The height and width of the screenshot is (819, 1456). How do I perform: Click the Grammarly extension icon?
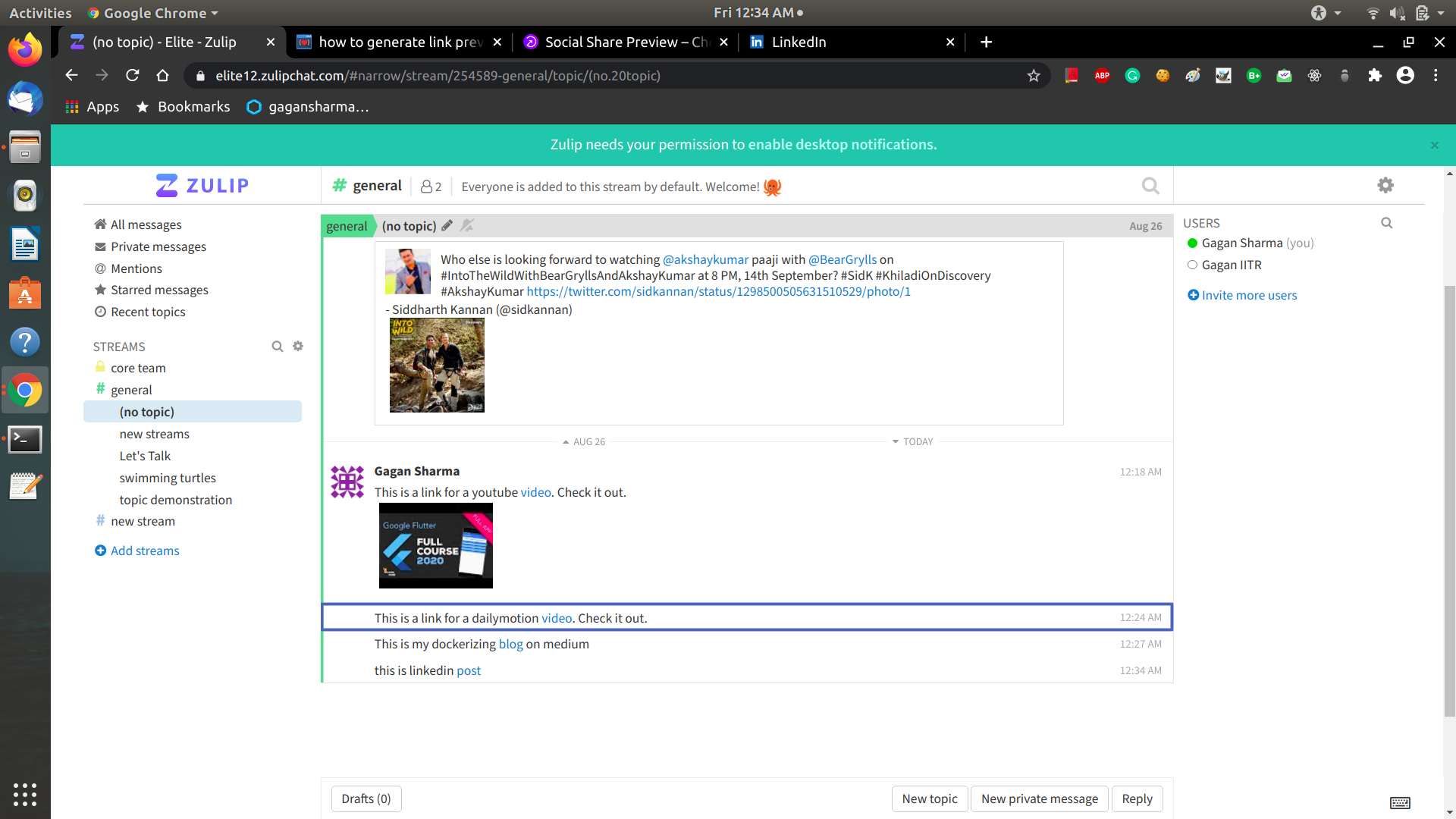(1132, 75)
